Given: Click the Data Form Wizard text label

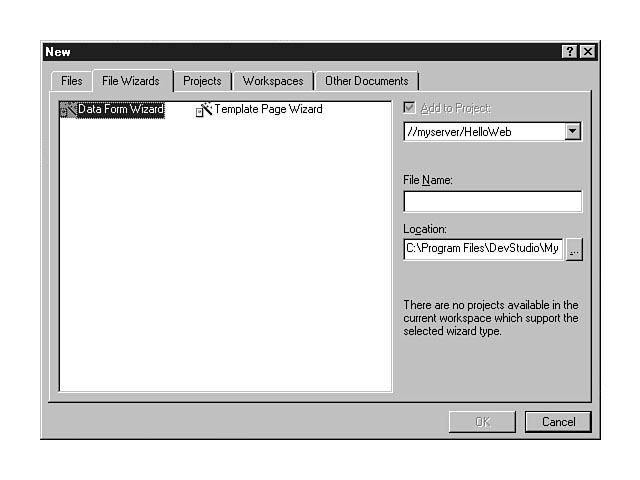Looking at the screenshot, I should click(x=120, y=110).
